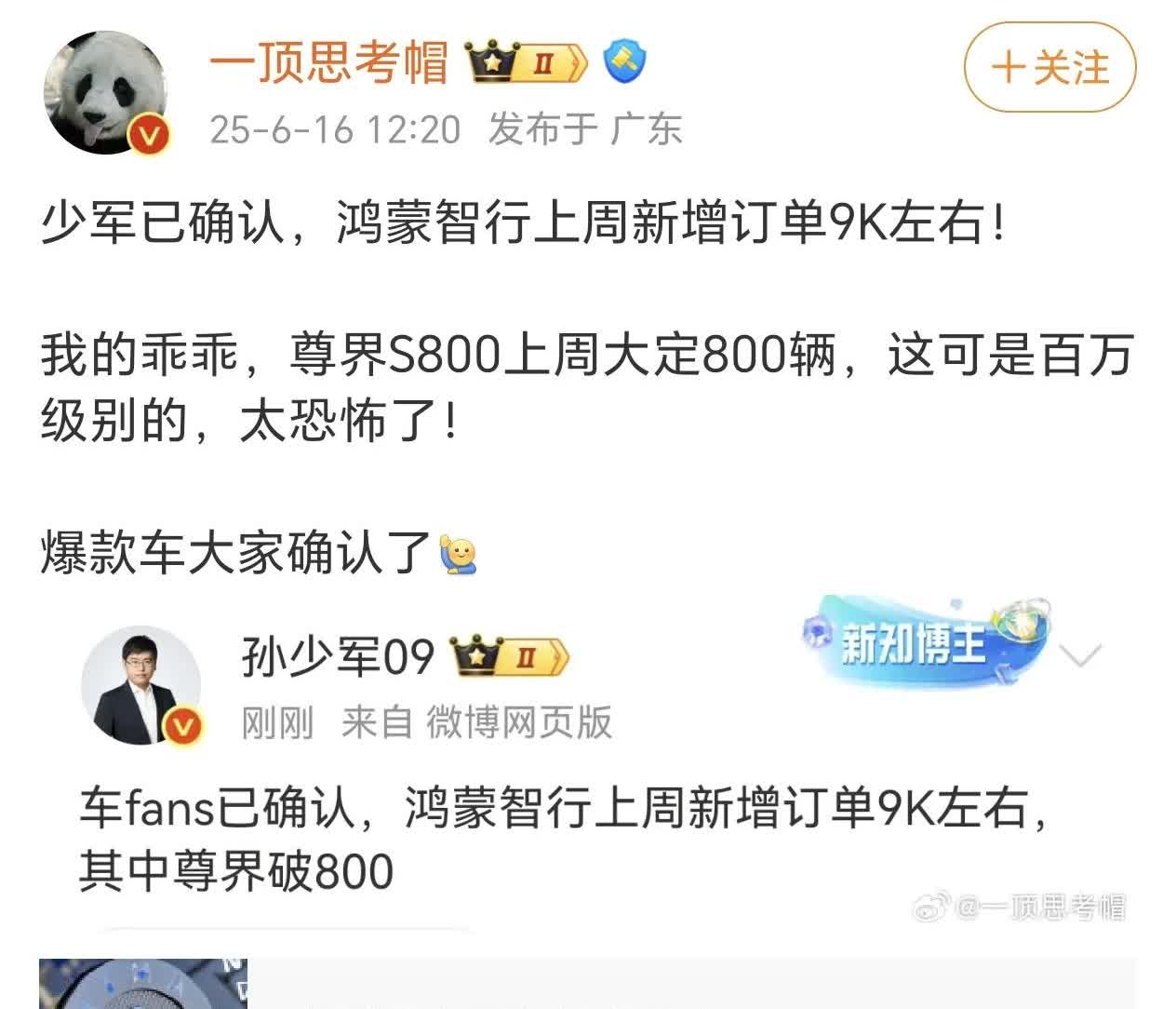Viewport: 1176px width, 1009px height.
Task: Follow 一顶思考帽 with the 关注 button
Action: 1049,68
